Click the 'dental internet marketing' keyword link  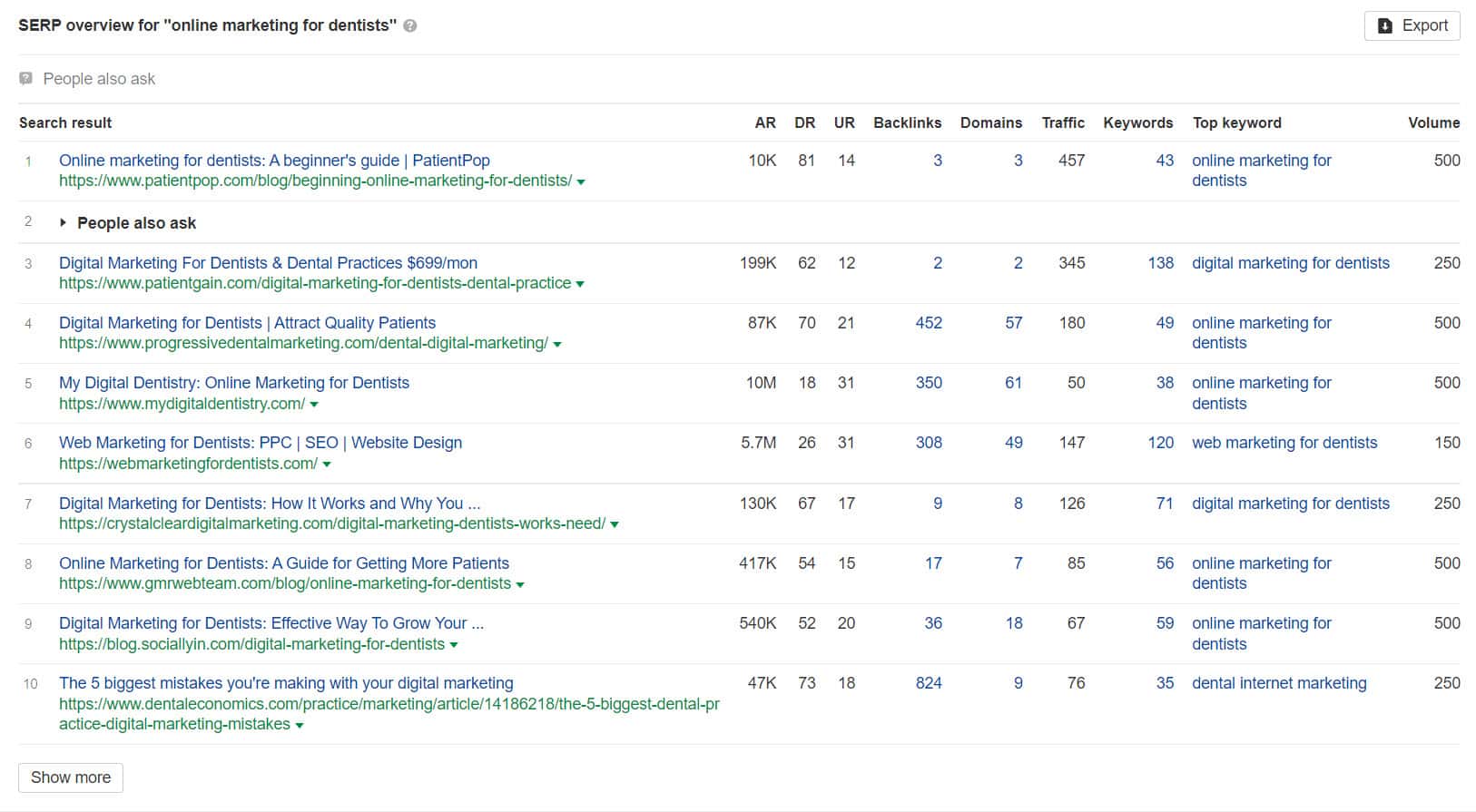(x=1278, y=683)
